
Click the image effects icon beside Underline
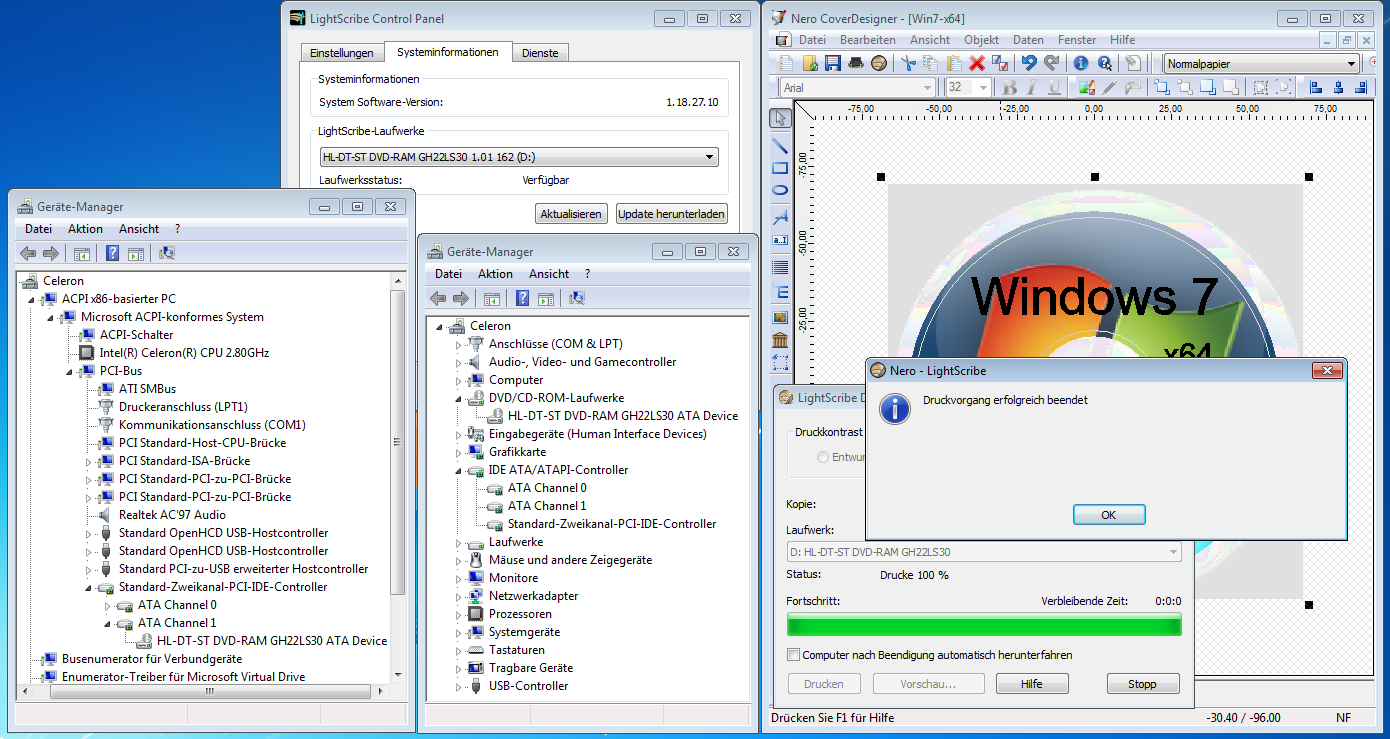[x=1087, y=87]
